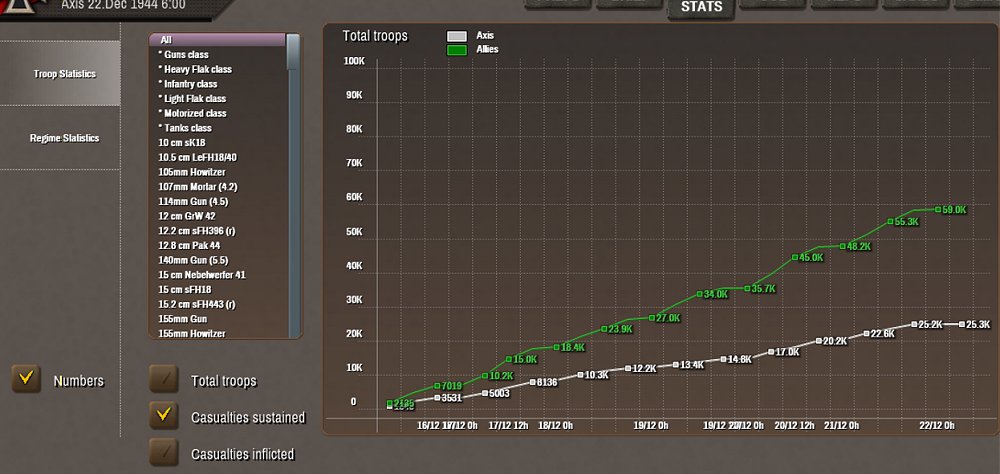Click the Allies 45.0K data point
Viewport: 1000px width, 474px height.
tap(795, 257)
